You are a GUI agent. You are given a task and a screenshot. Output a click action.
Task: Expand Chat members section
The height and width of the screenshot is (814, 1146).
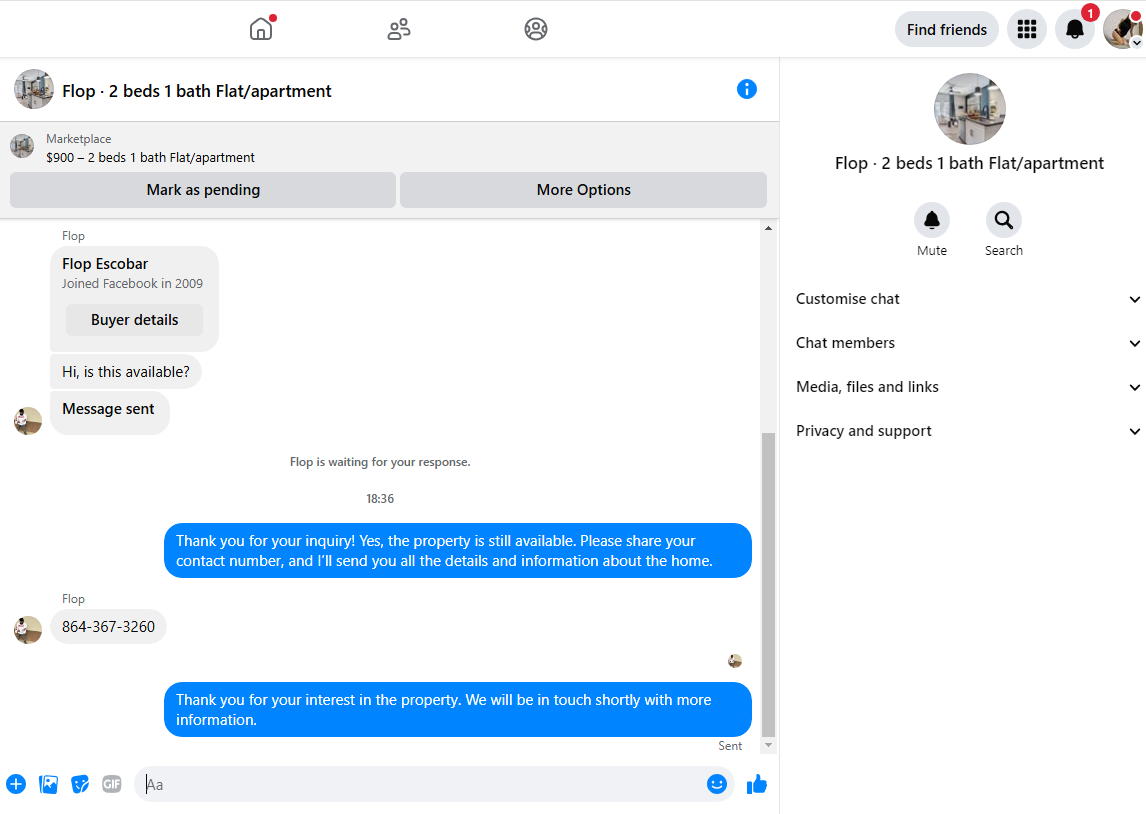point(968,343)
